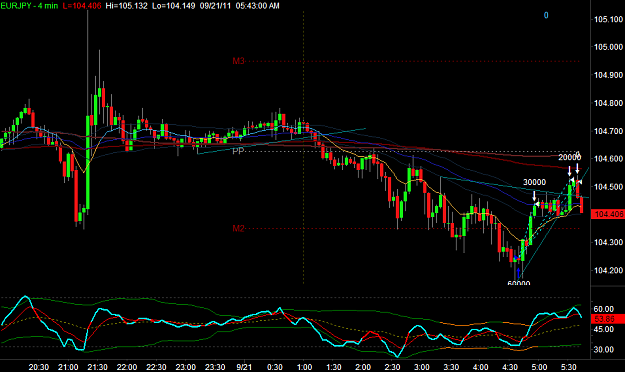Click the 104.900 price axis label
The width and height of the screenshot is (625, 372).
609,75
